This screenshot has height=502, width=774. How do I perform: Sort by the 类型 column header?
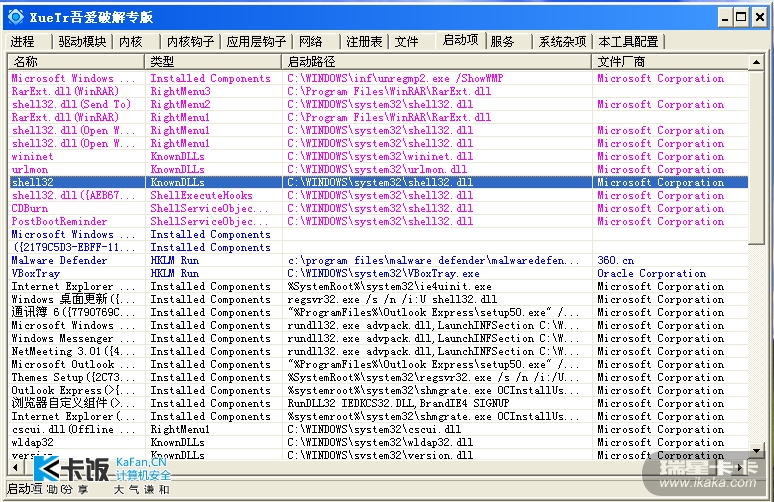pyautogui.click(x=213, y=62)
